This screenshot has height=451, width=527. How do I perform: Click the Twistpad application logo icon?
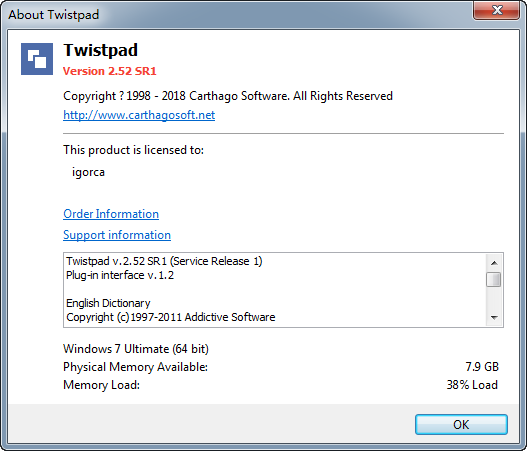(37, 59)
